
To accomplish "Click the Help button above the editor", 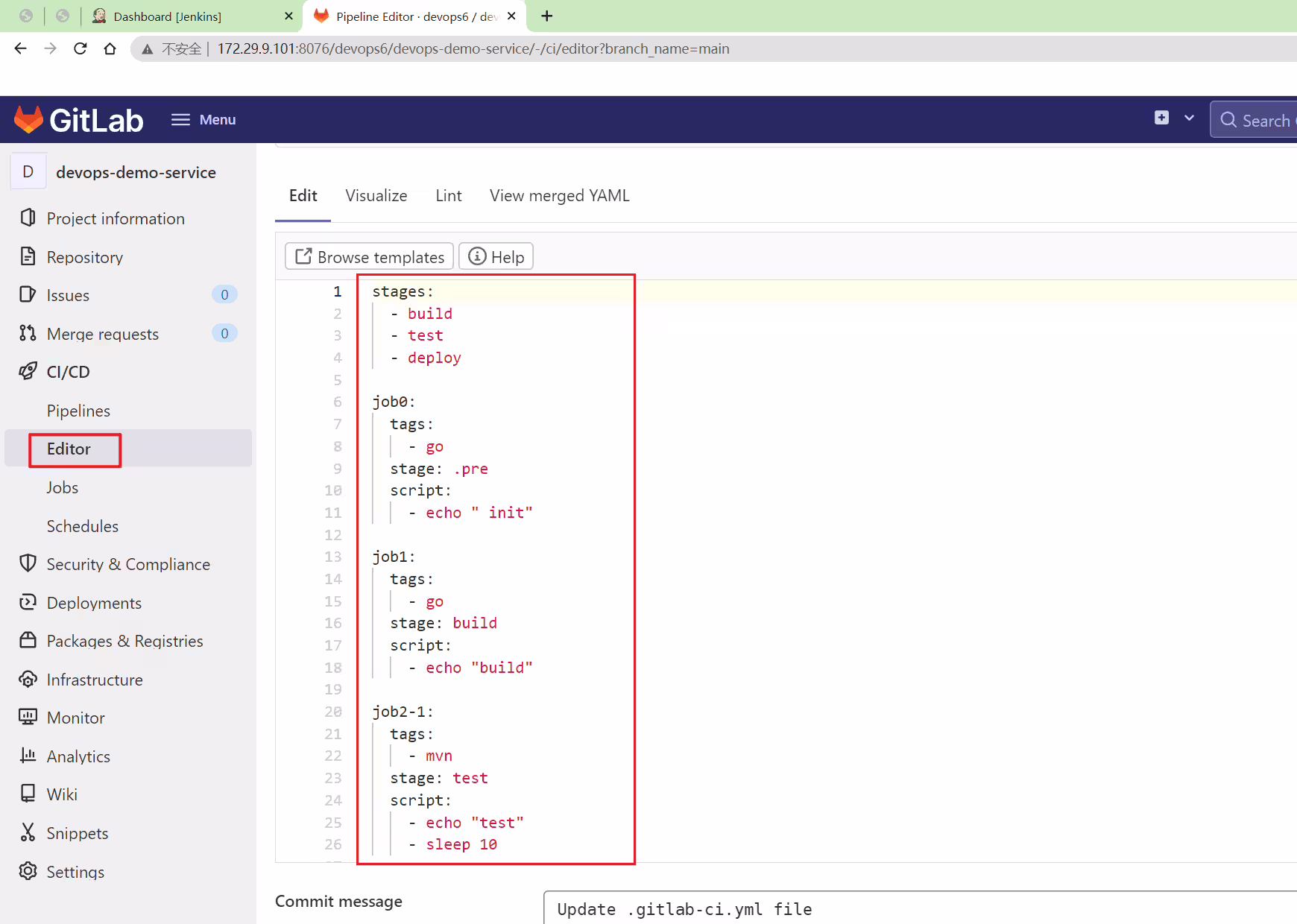I will 496,257.
